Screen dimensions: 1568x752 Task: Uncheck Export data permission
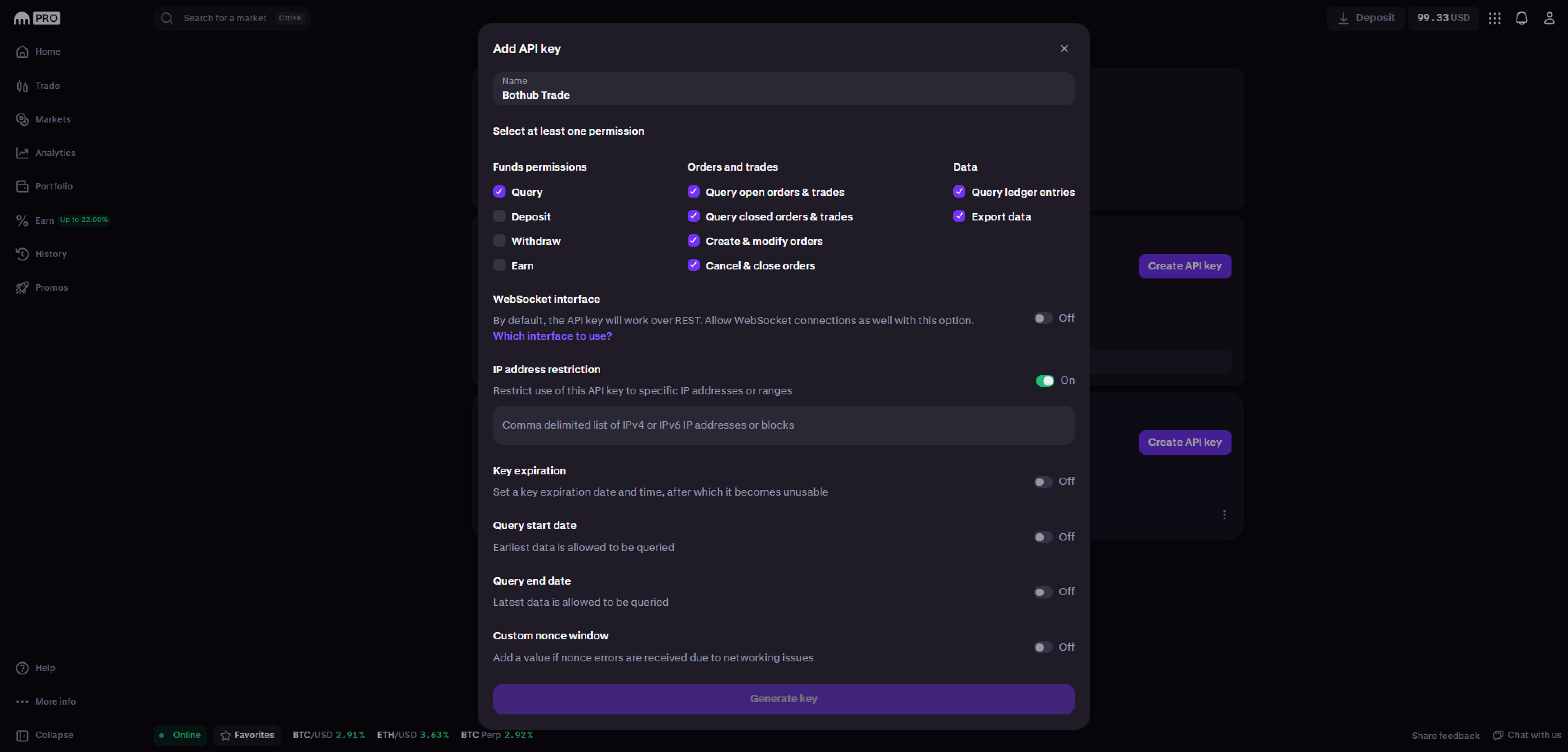point(959,217)
